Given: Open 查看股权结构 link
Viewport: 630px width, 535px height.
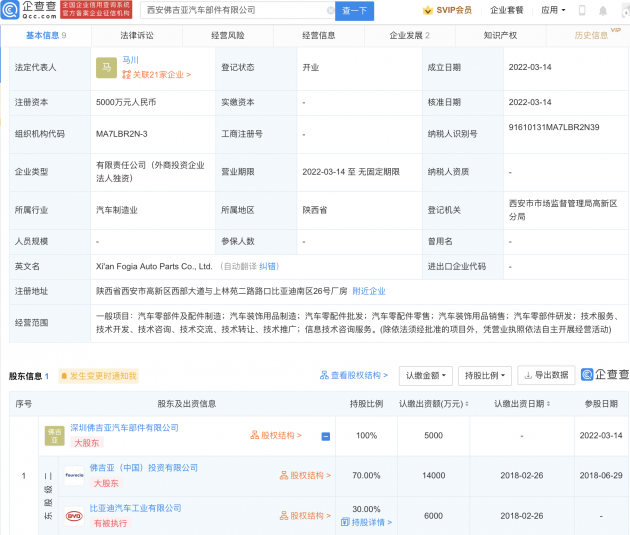Looking at the screenshot, I should pyautogui.click(x=354, y=375).
